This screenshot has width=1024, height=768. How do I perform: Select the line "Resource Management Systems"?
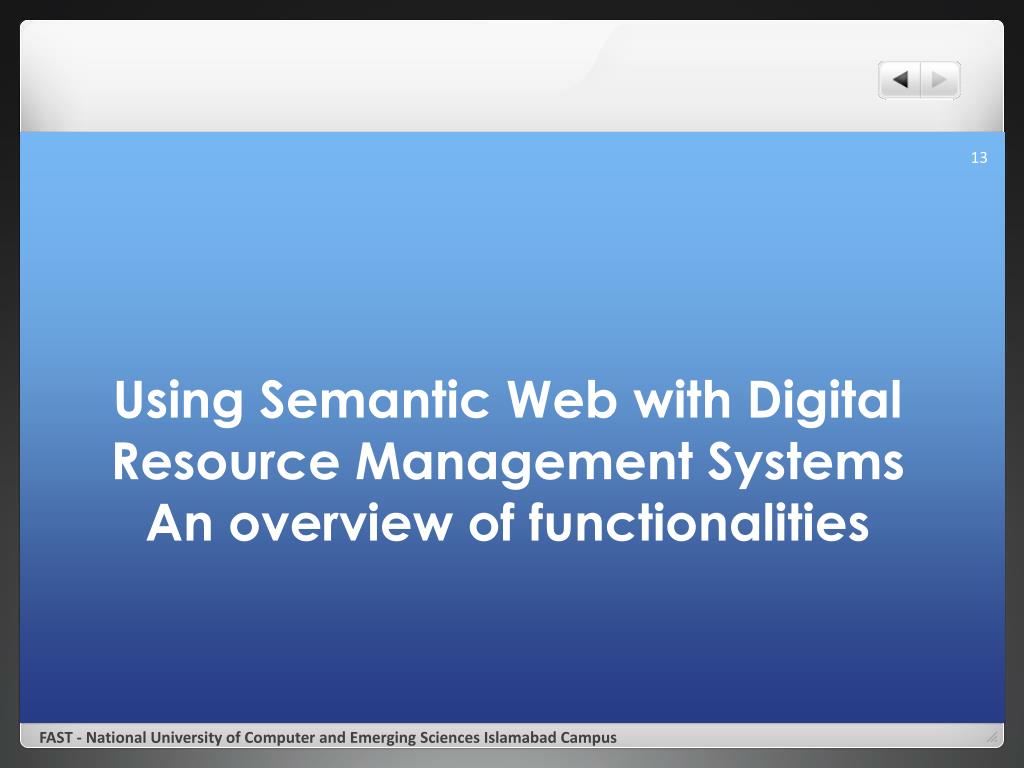[507, 462]
